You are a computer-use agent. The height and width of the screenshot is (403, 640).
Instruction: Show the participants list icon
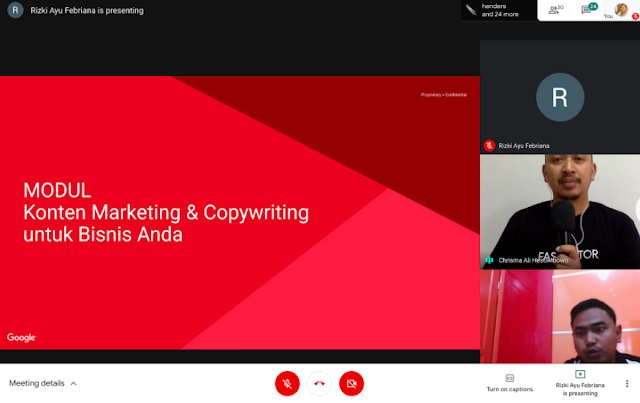(556, 10)
